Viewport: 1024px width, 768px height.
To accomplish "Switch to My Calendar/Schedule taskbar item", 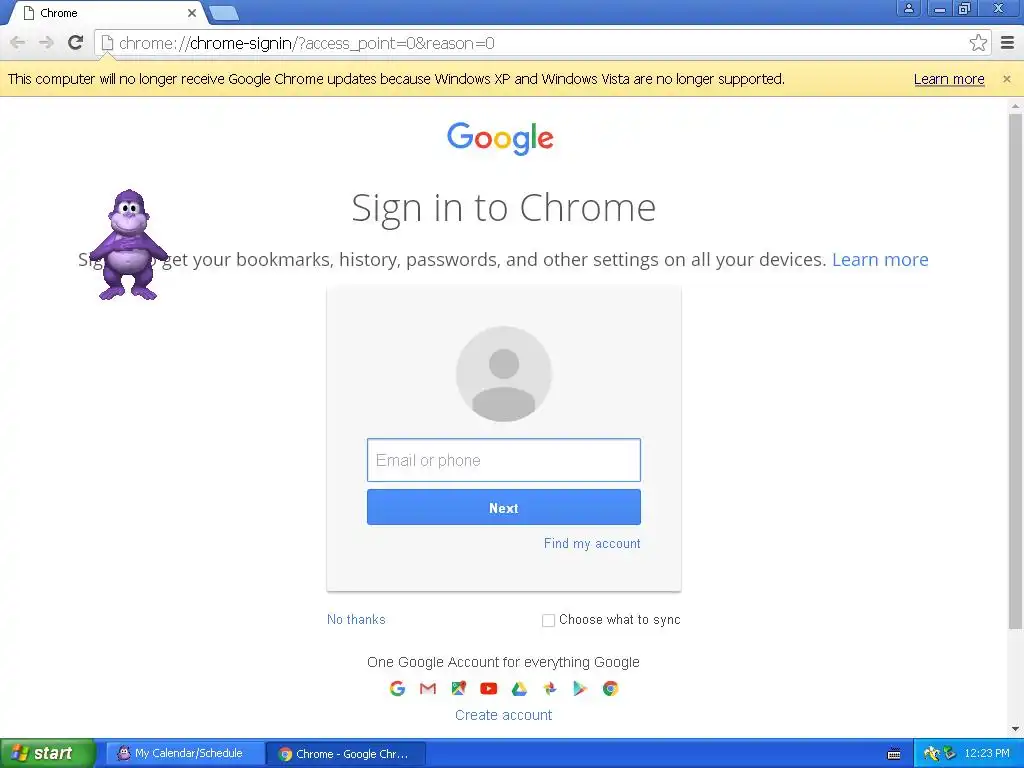I will pos(185,754).
